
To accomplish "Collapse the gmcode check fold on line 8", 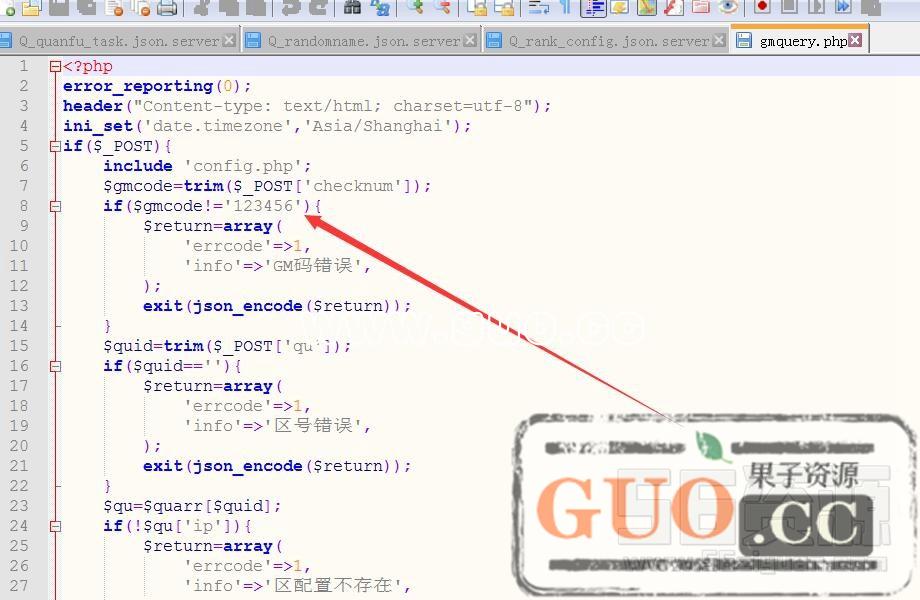I will (x=55, y=206).
